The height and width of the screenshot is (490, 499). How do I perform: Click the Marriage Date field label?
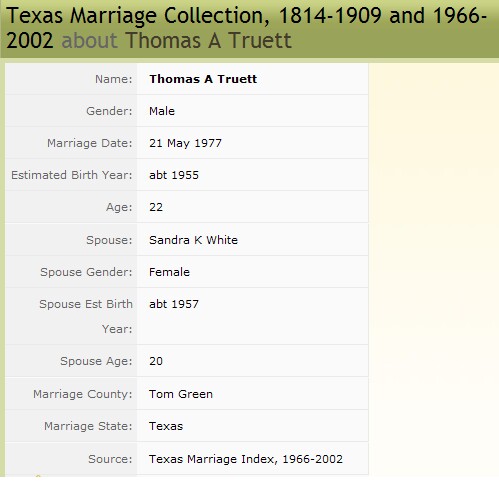pos(90,143)
